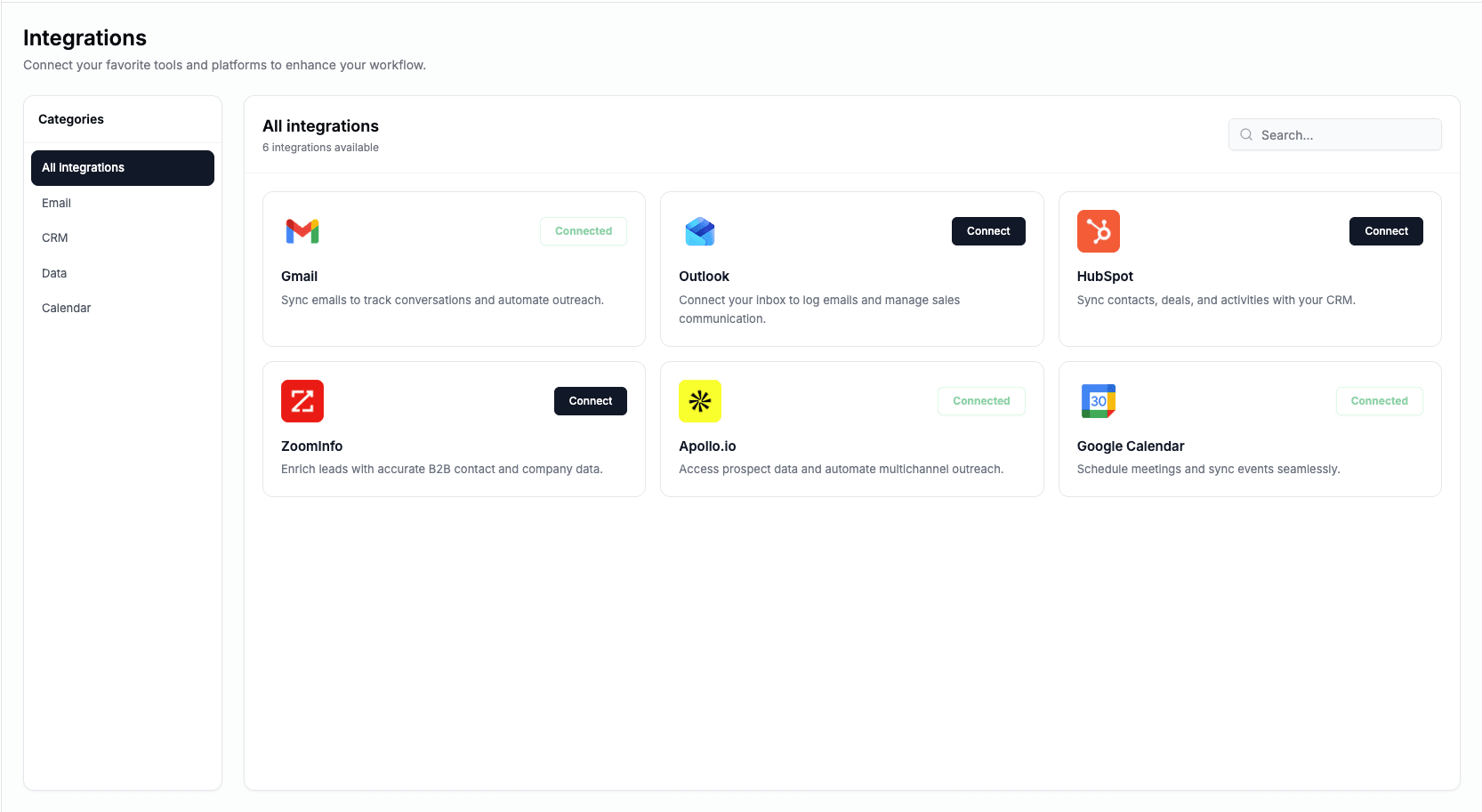Click the ZoomInfo red logo icon
1482x812 pixels.
302,401
